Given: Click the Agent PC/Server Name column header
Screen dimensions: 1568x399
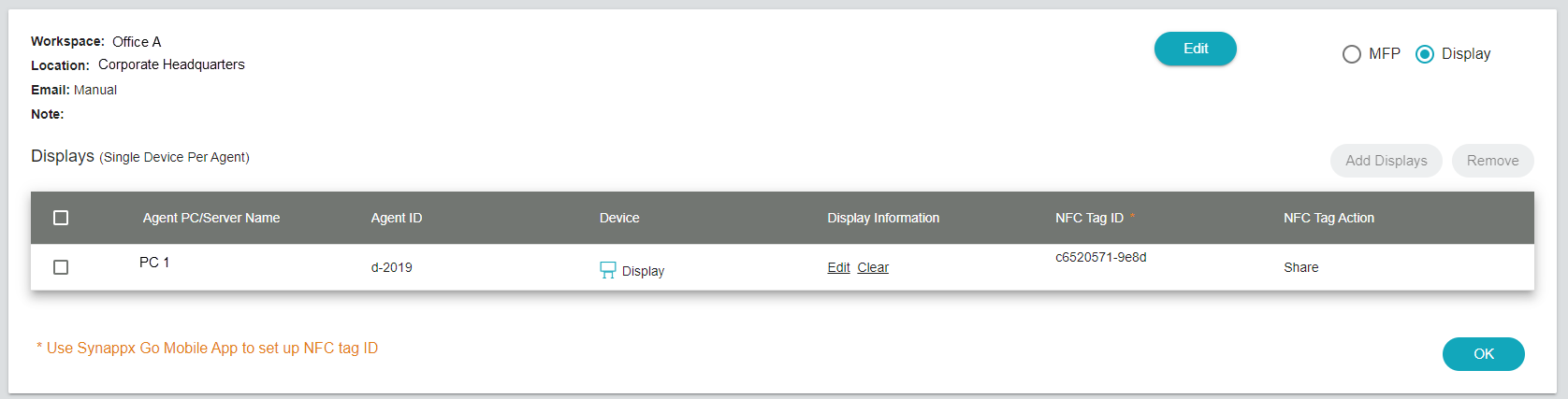Looking at the screenshot, I should coord(211,218).
